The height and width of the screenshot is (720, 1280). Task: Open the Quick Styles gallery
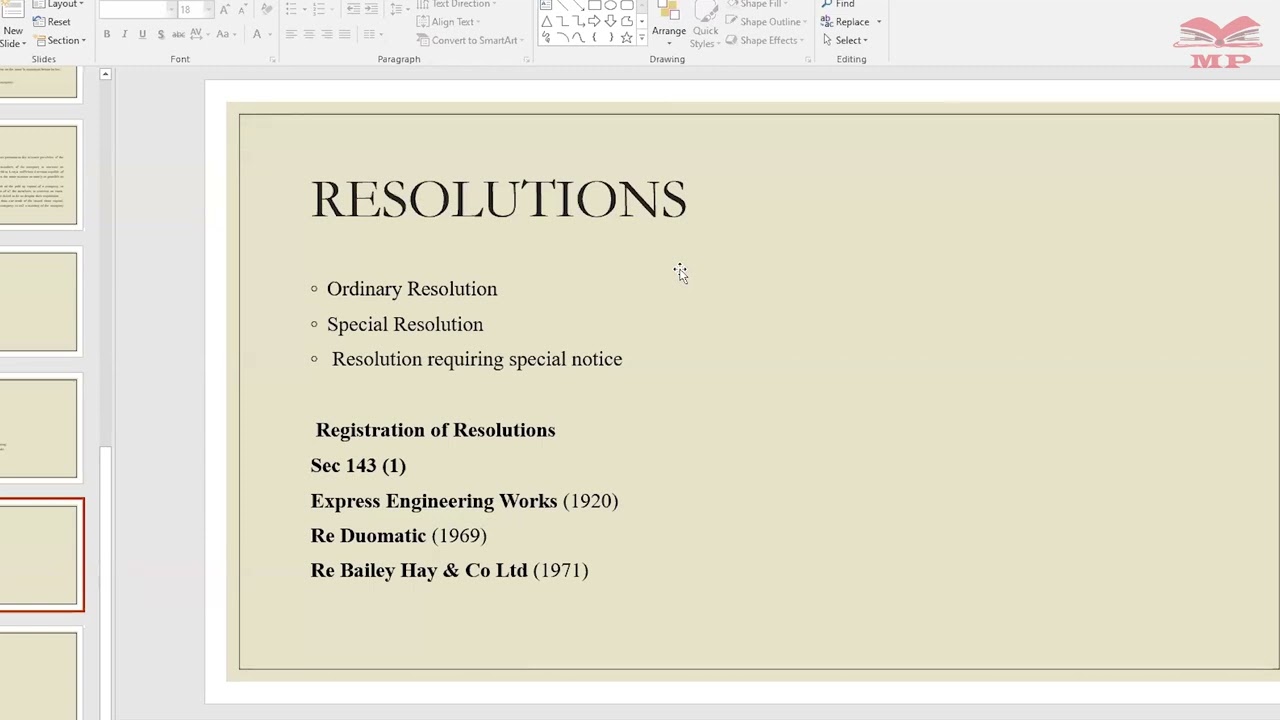pos(705,25)
